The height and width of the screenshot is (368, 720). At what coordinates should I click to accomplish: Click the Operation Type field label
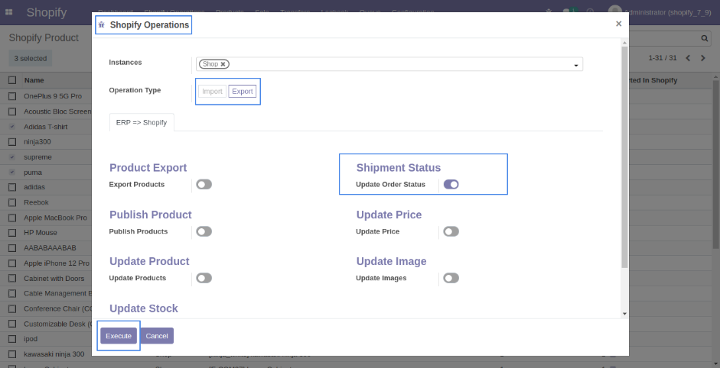(135, 90)
